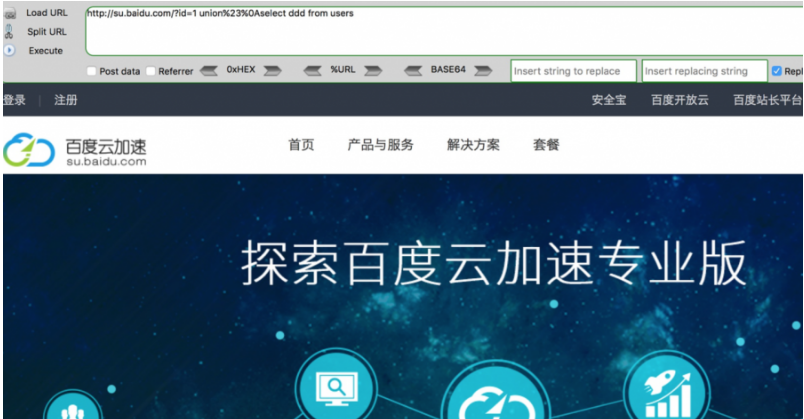804x419 pixels.
Task: Click the Load URL label
Action: tap(47, 13)
